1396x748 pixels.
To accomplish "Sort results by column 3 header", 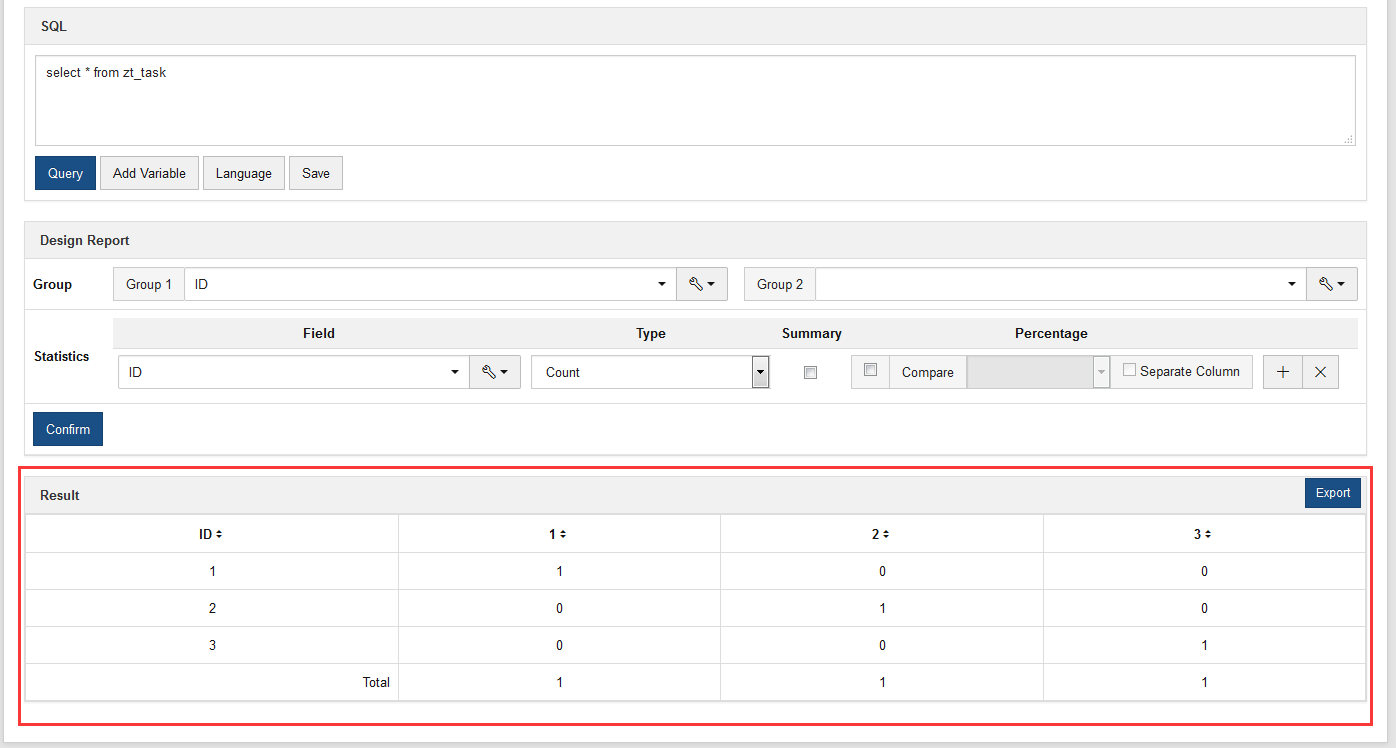I will (x=1203, y=535).
